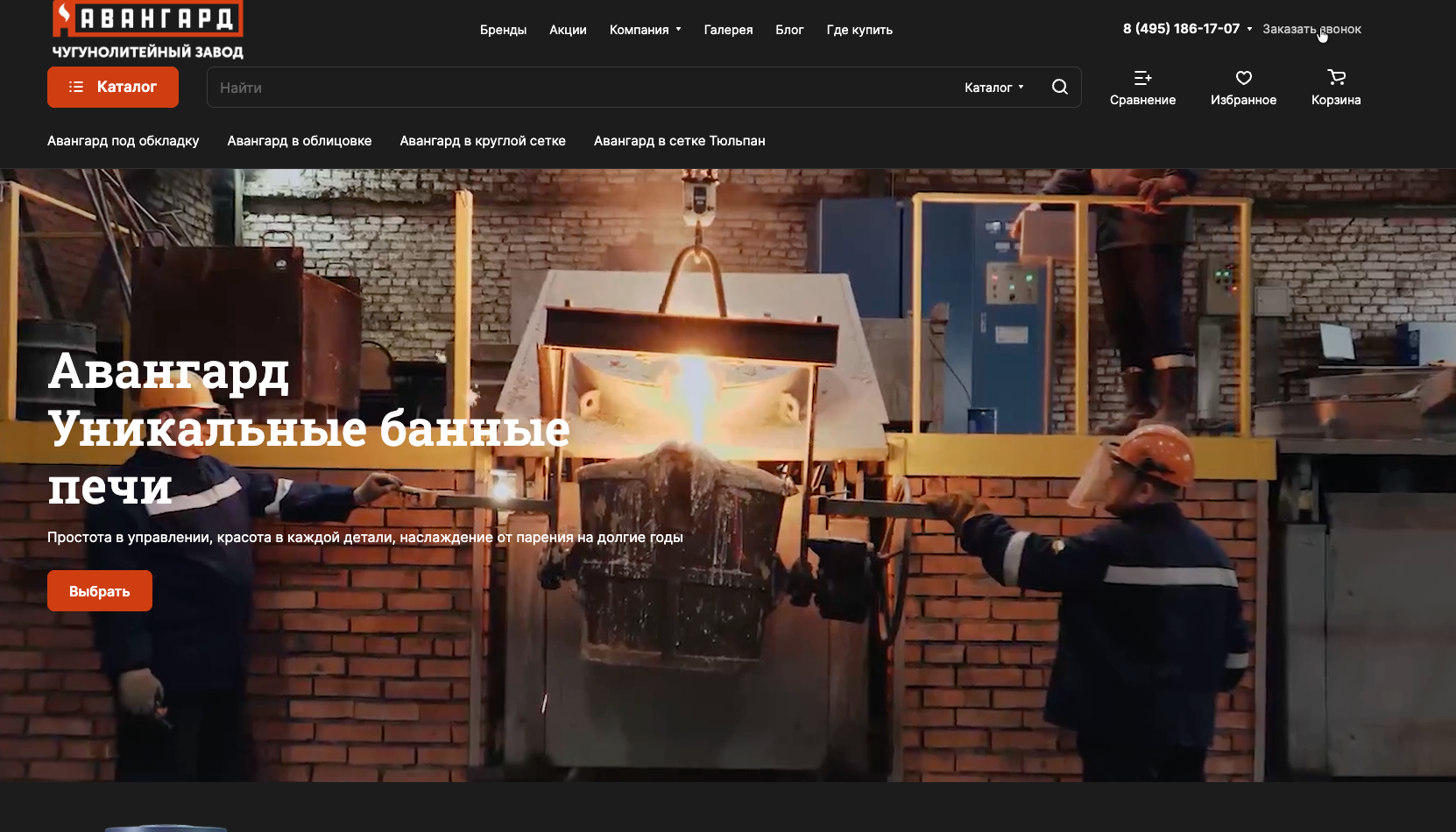Click the Avangard factory logo
Viewport: 1456px width, 832px height.
tap(147, 30)
